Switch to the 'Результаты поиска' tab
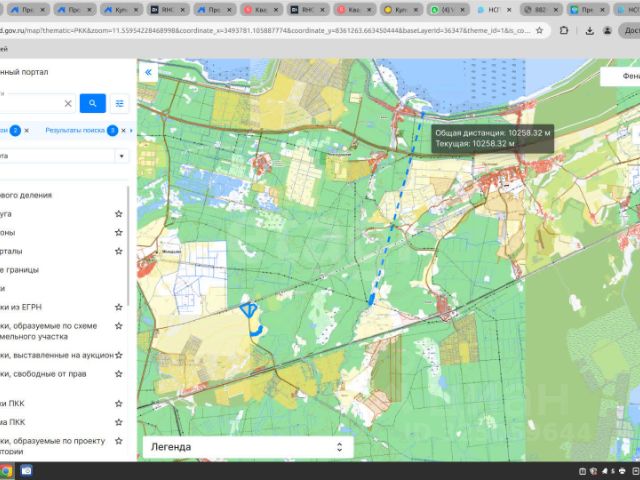The width and height of the screenshot is (640, 480). 75,130
